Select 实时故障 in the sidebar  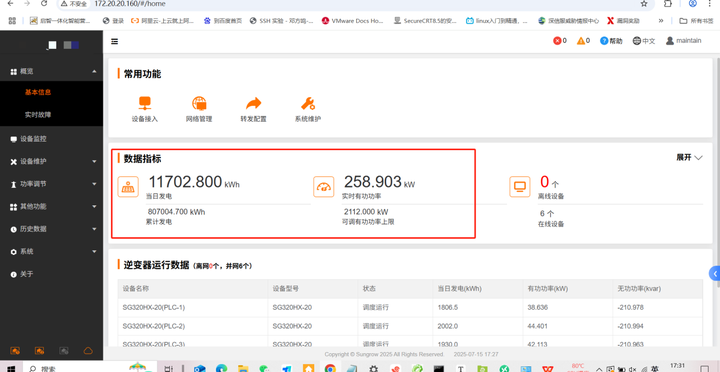(38, 115)
